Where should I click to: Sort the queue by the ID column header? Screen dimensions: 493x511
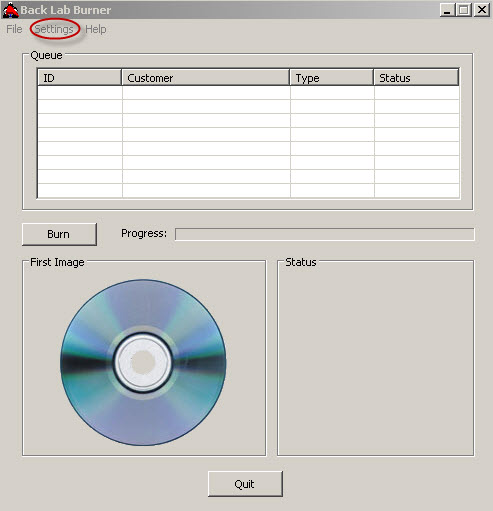79,78
